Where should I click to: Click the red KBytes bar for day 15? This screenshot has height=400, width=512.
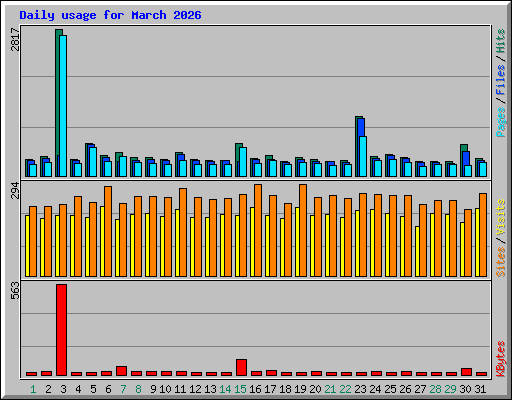click(x=242, y=367)
